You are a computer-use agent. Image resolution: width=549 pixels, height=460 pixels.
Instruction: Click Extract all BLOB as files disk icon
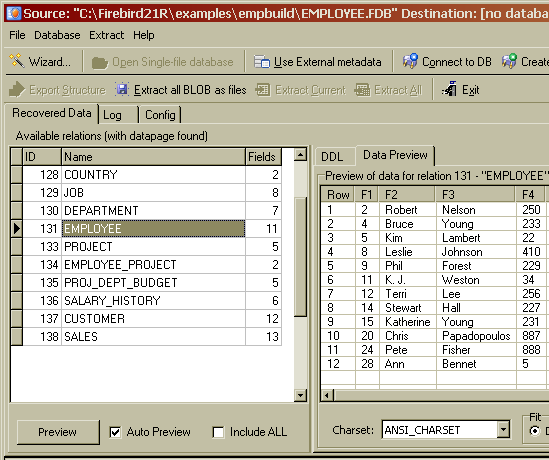[x=122, y=90]
